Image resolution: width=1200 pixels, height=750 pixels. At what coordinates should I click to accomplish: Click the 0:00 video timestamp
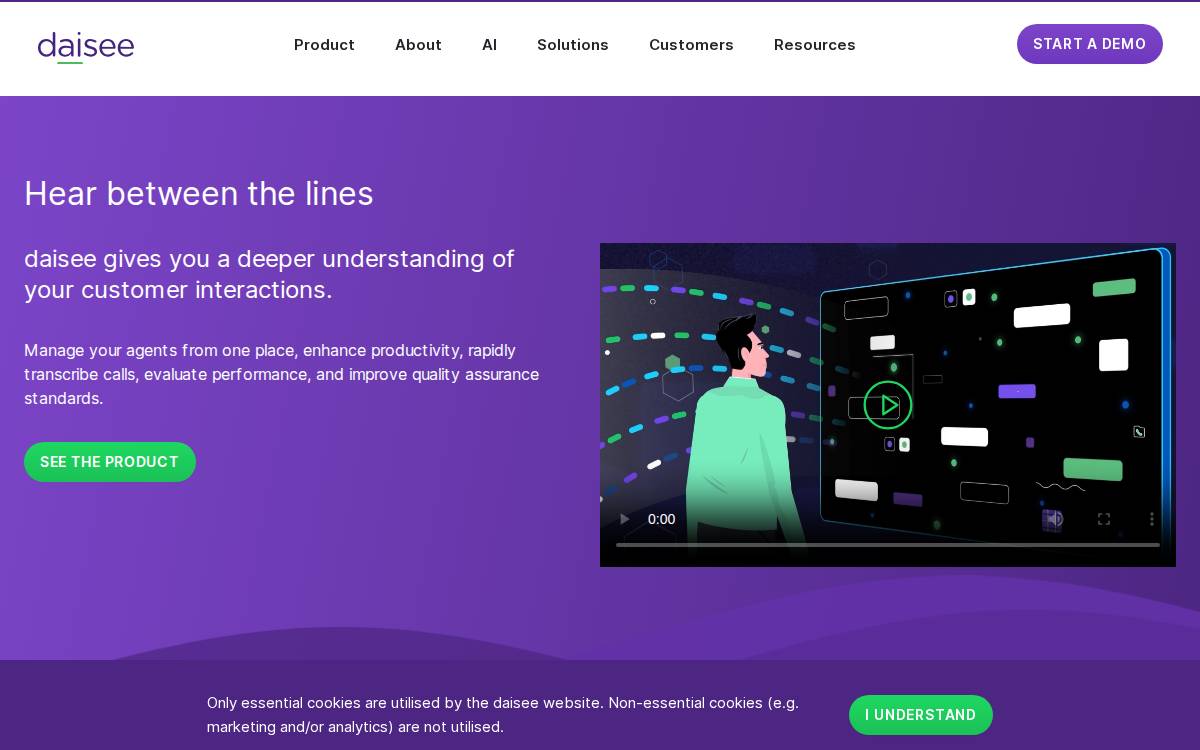[x=661, y=519]
